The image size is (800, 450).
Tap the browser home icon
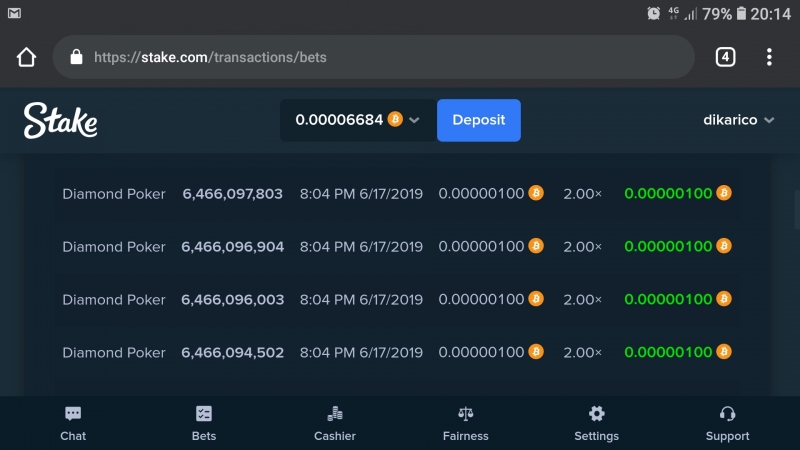coord(27,57)
